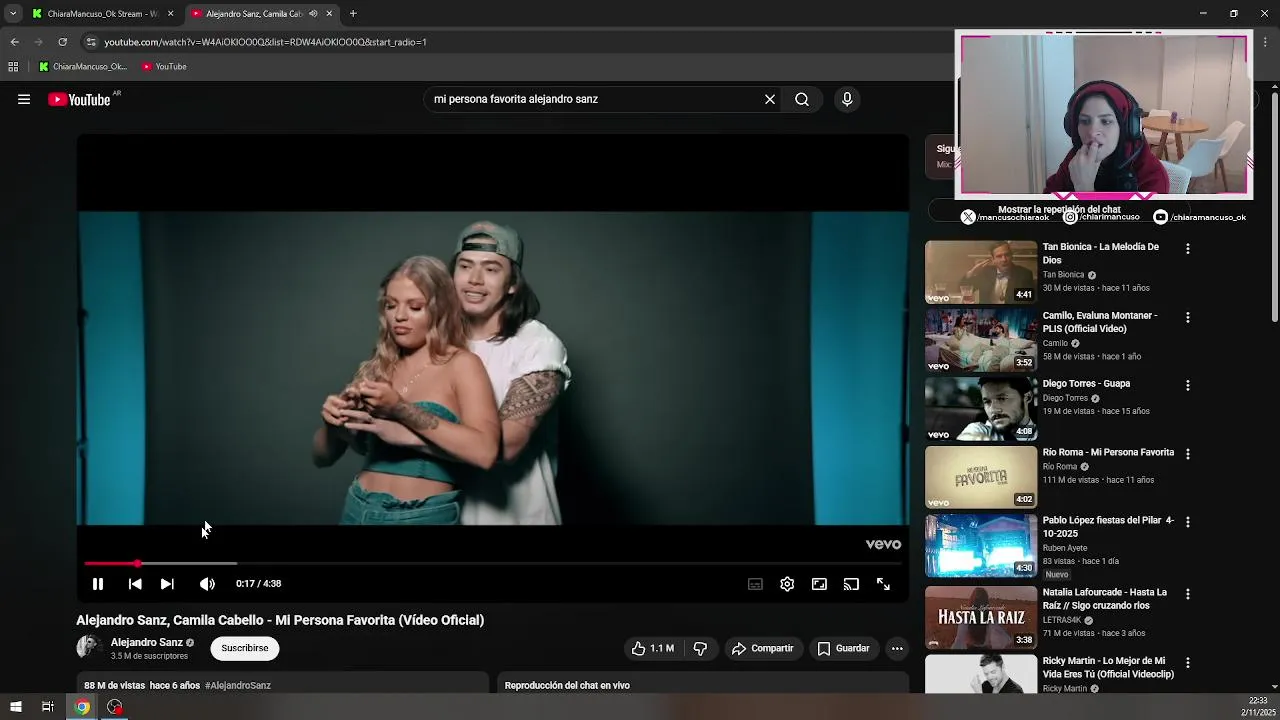The image size is (1280, 720).
Task: Open options for Natalia Lafourcade video
Action: coord(1188,594)
